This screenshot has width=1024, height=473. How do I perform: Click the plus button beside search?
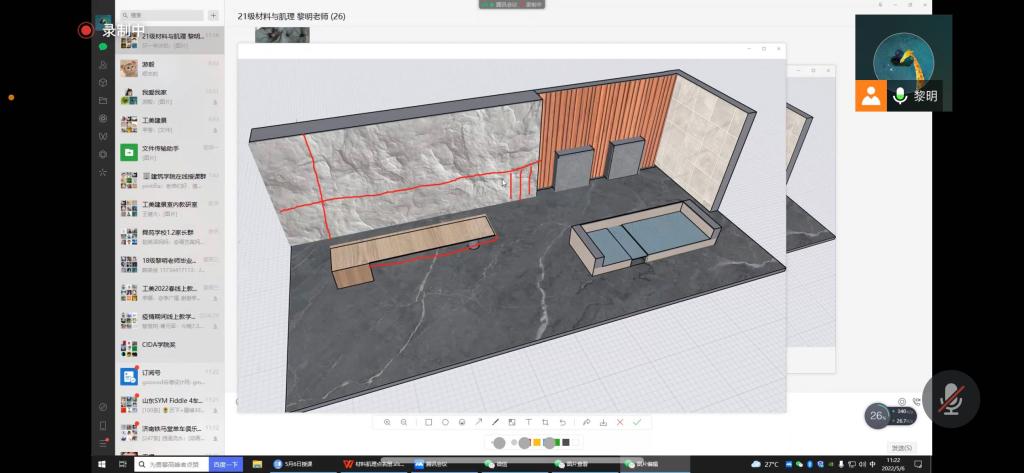point(213,15)
